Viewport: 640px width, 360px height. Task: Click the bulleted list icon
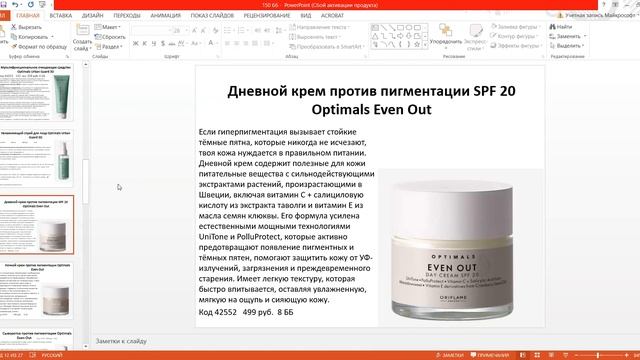coord(227,31)
